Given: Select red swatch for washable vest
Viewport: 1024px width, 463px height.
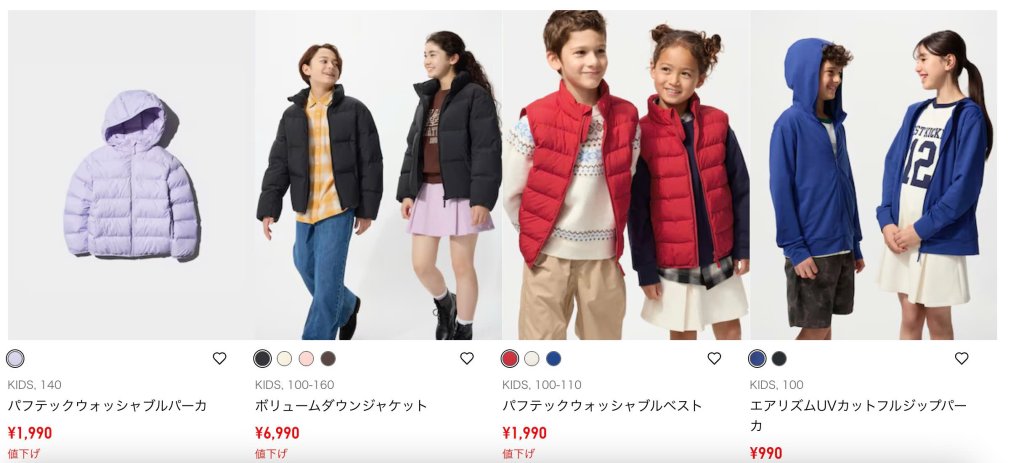Looking at the screenshot, I should pyautogui.click(x=509, y=359).
